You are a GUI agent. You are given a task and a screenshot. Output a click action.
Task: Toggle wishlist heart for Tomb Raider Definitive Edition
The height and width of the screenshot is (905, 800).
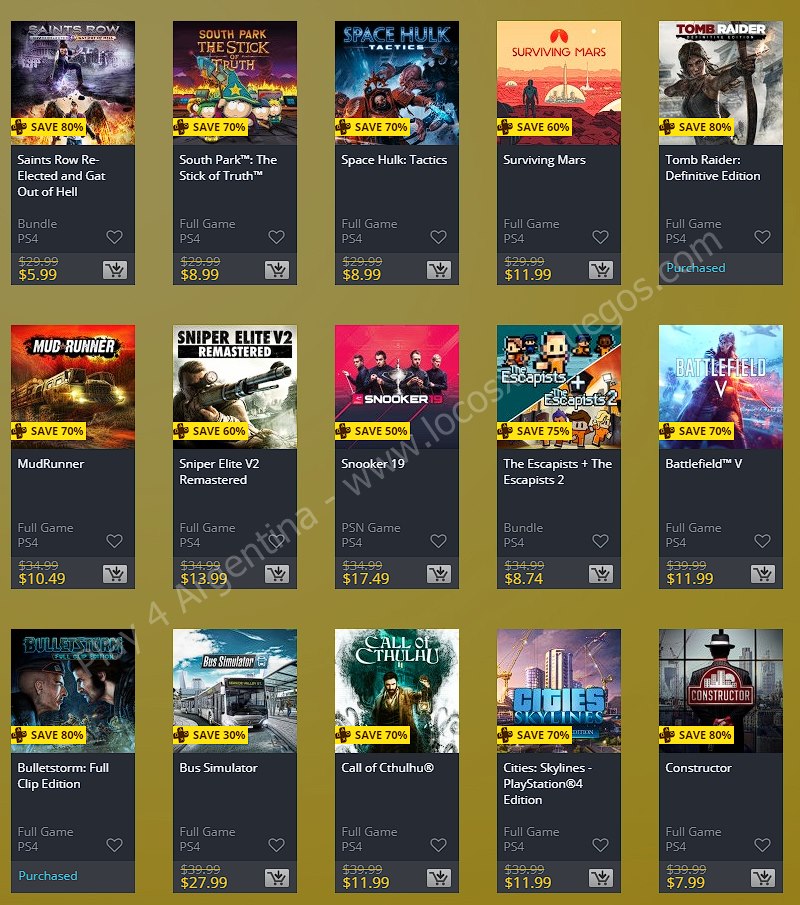(762, 237)
